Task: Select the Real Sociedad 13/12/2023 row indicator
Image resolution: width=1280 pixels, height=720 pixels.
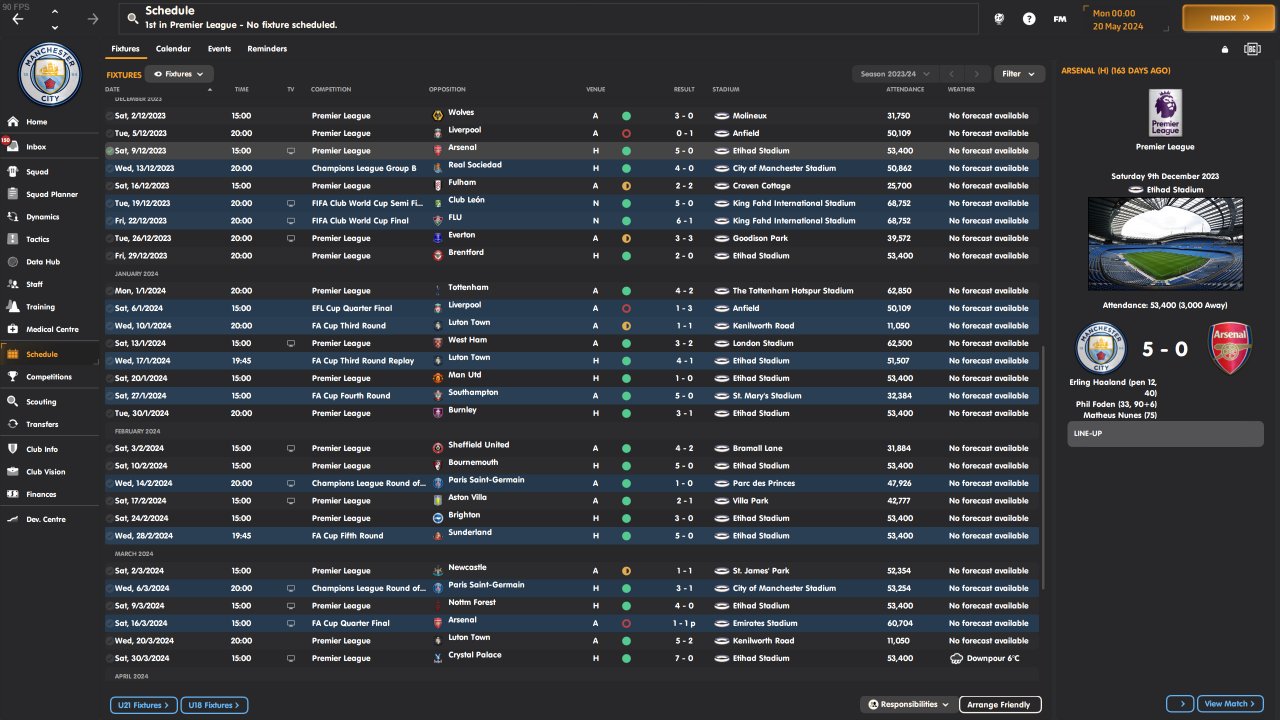Action: (x=110, y=168)
